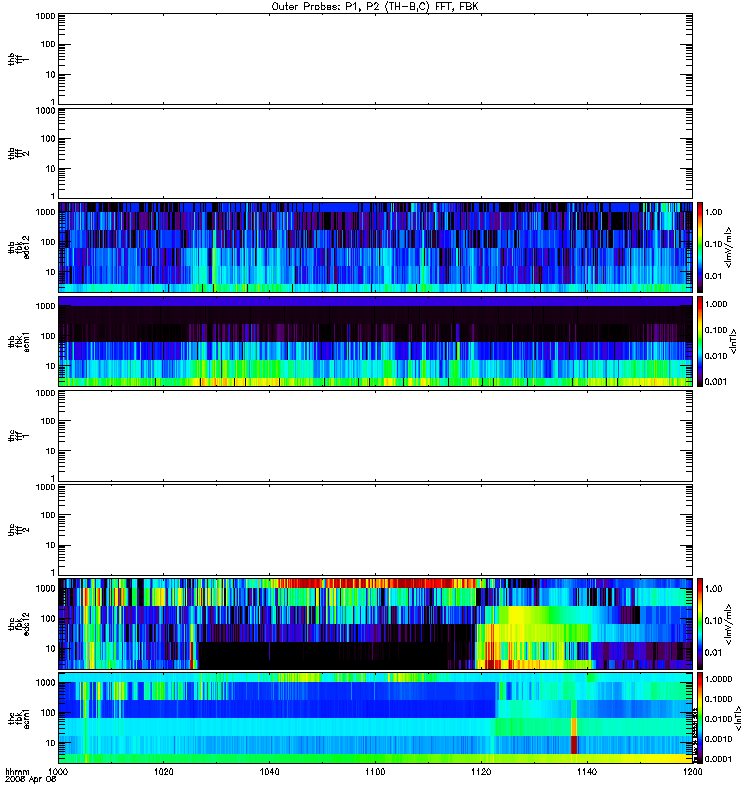This screenshot has height=800, width=750.
Task: Click the "thb fbk edc12" panel axis label
Action: (18, 247)
